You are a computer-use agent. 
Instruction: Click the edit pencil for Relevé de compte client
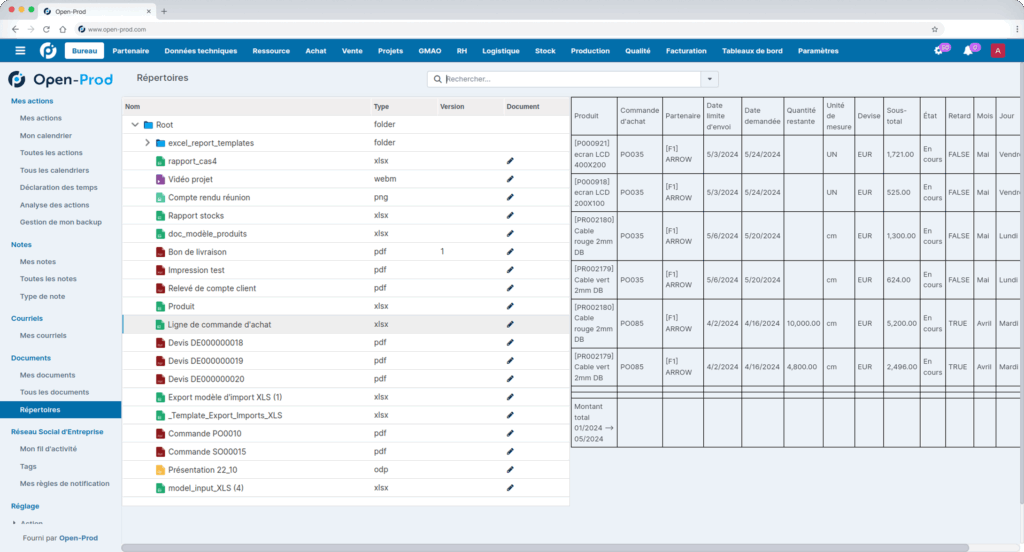pyautogui.click(x=510, y=288)
